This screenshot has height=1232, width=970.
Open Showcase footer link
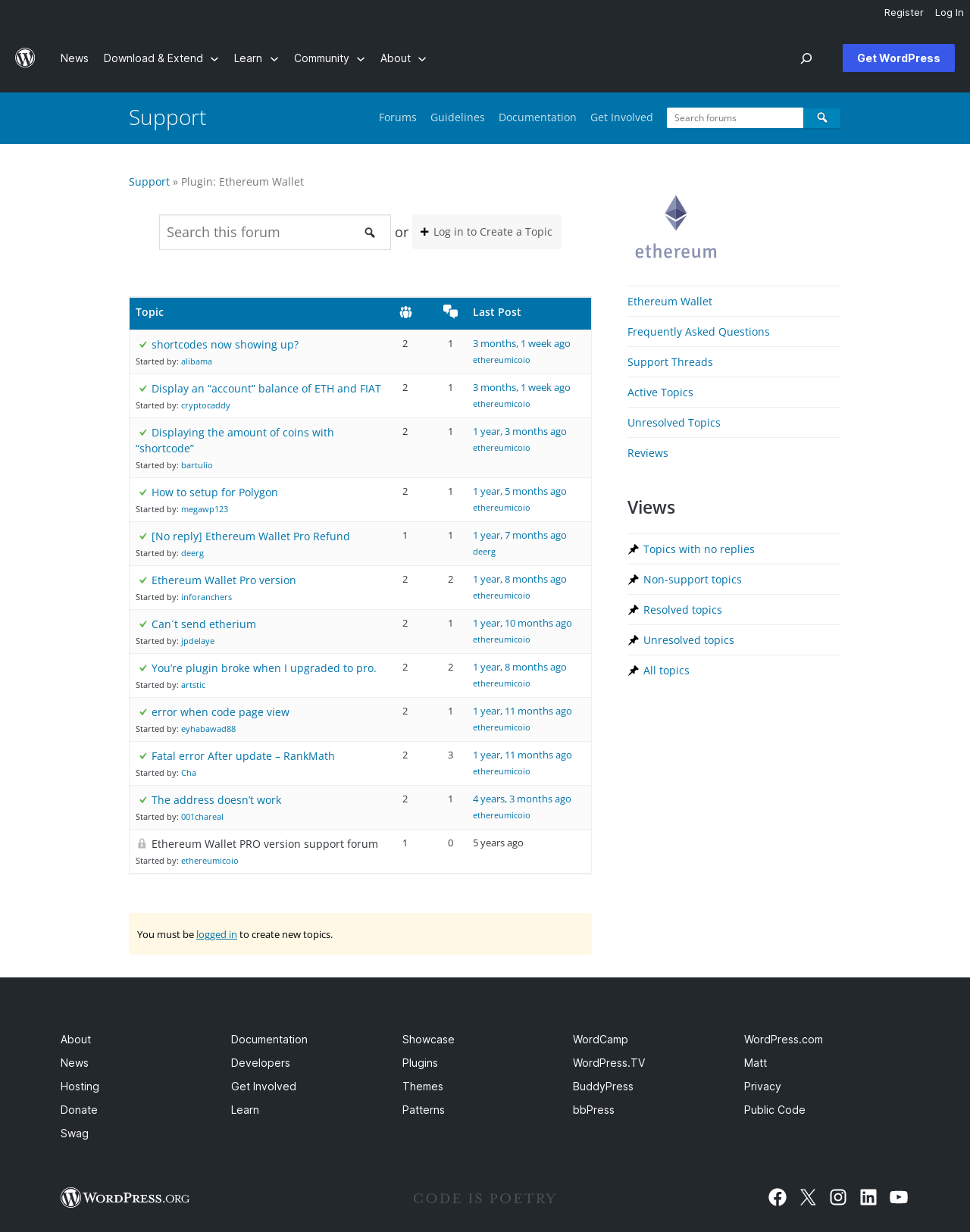click(428, 1040)
